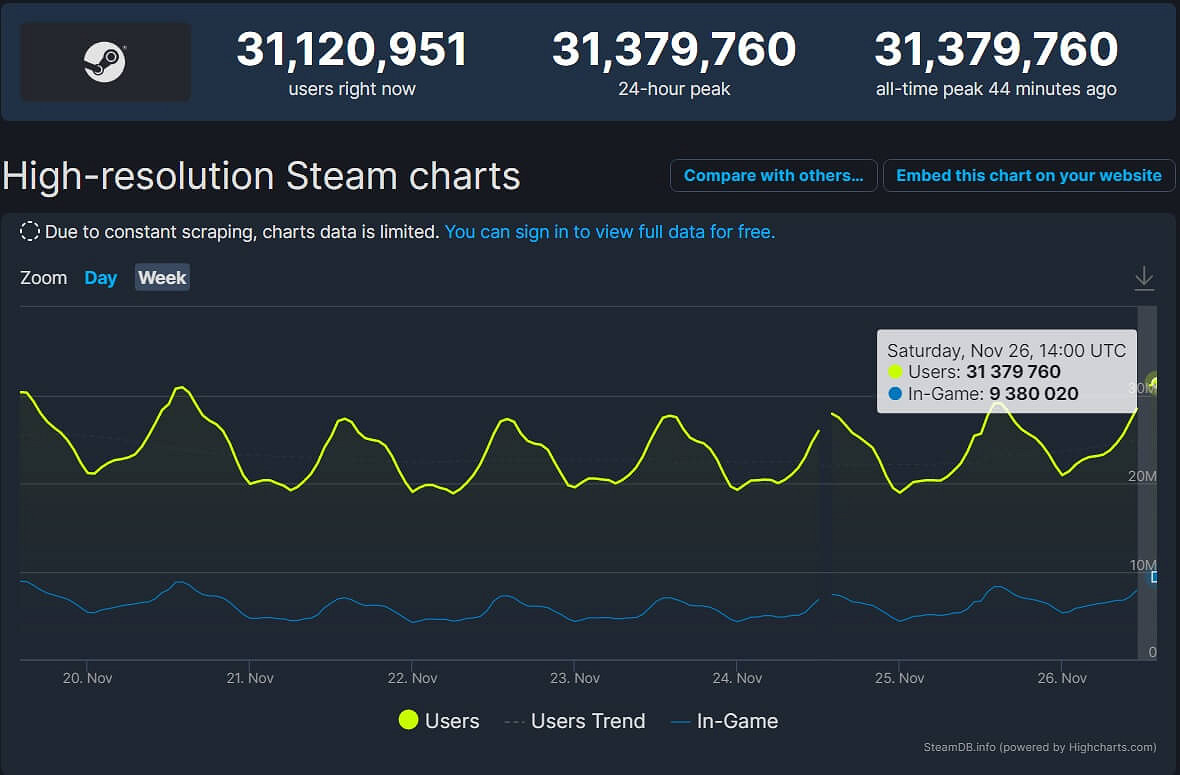Switch zoom to Day view
This screenshot has width=1180, height=775.
click(x=100, y=278)
